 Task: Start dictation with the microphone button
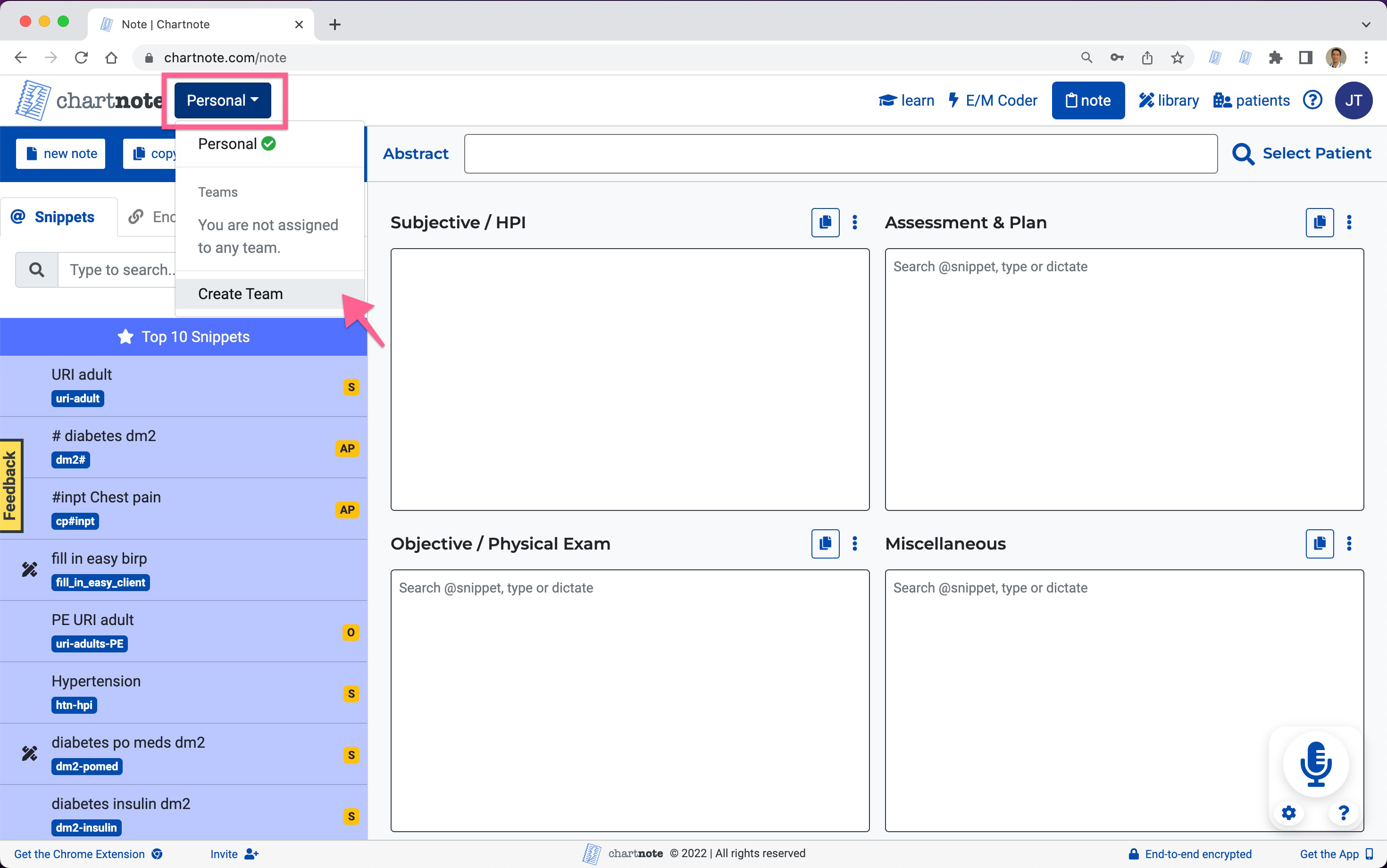pyautogui.click(x=1315, y=764)
